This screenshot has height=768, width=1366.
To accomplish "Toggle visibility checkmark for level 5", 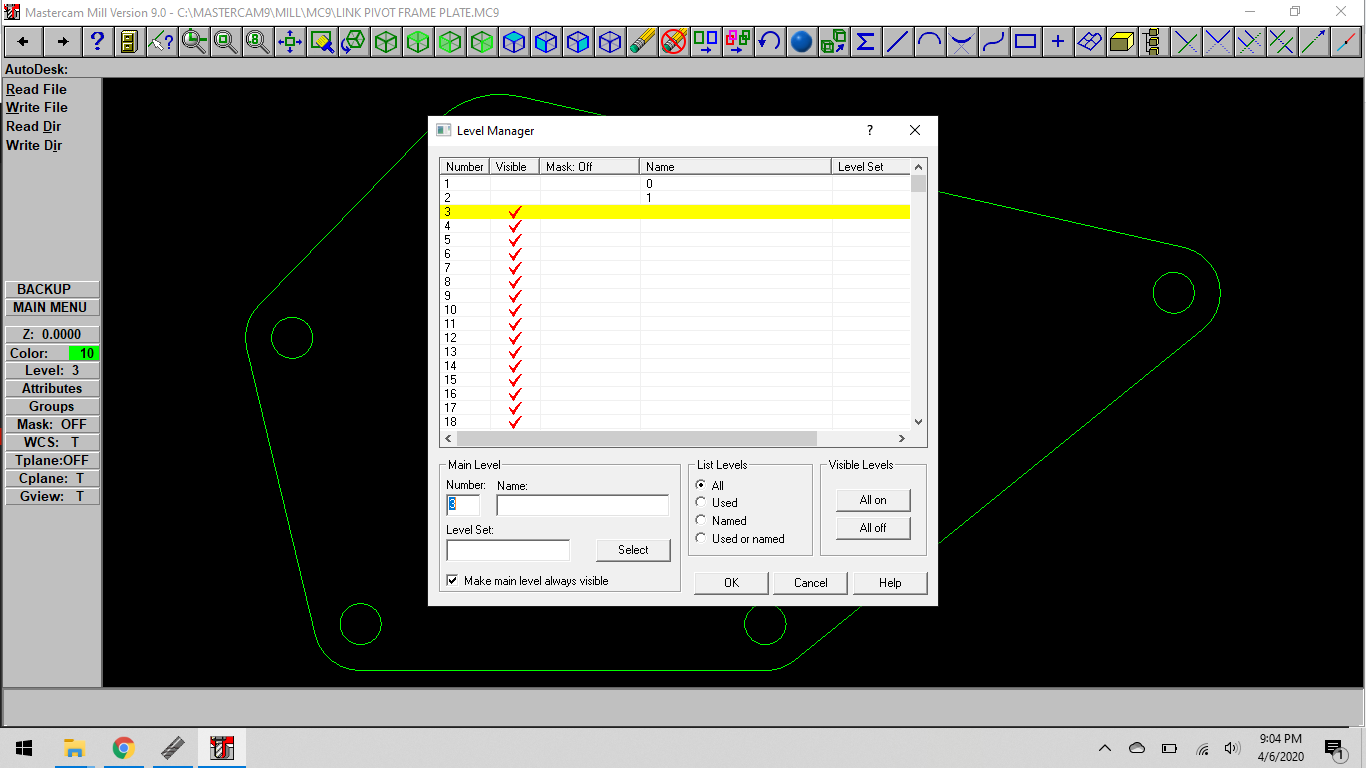I will tap(515, 240).
